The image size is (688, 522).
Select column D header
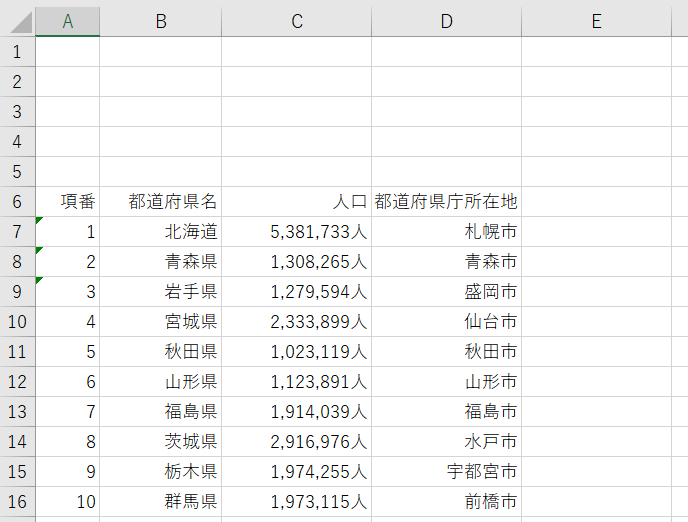tap(446, 21)
